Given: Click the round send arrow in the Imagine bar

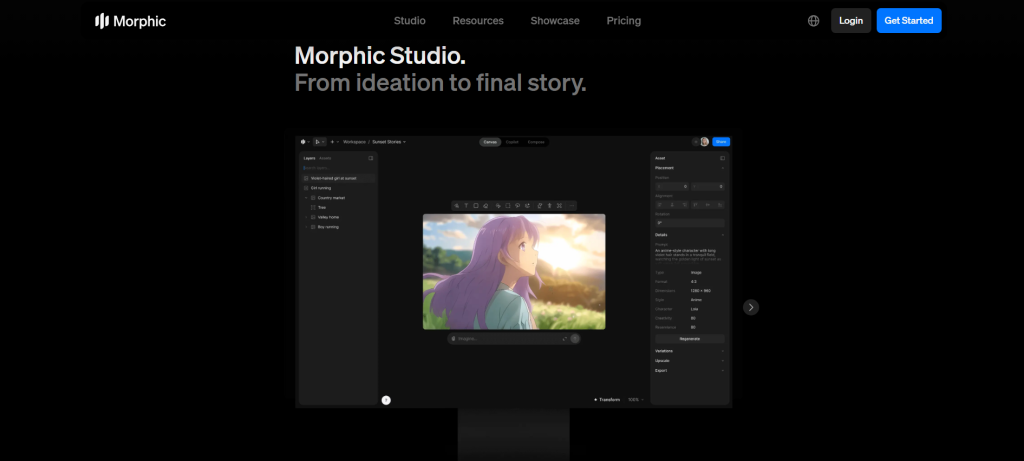Looking at the screenshot, I should [x=575, y=338].
